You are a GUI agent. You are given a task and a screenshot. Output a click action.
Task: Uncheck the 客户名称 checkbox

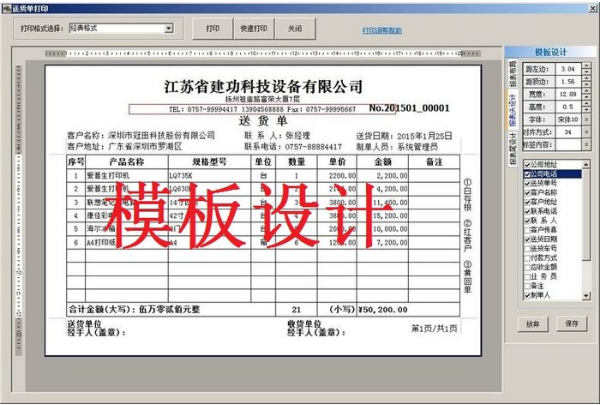tap(528, 193)
